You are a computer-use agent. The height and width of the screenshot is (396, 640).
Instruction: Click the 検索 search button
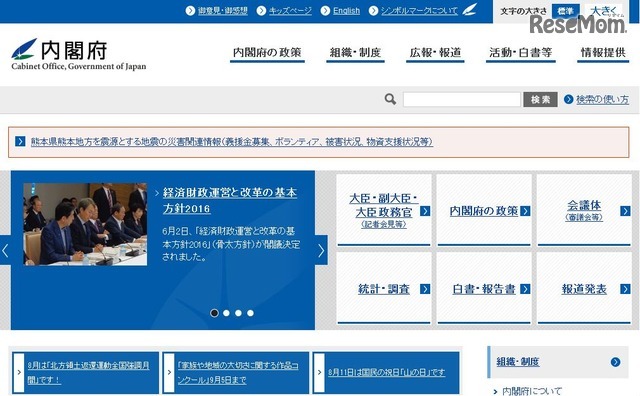click(540, 99)
